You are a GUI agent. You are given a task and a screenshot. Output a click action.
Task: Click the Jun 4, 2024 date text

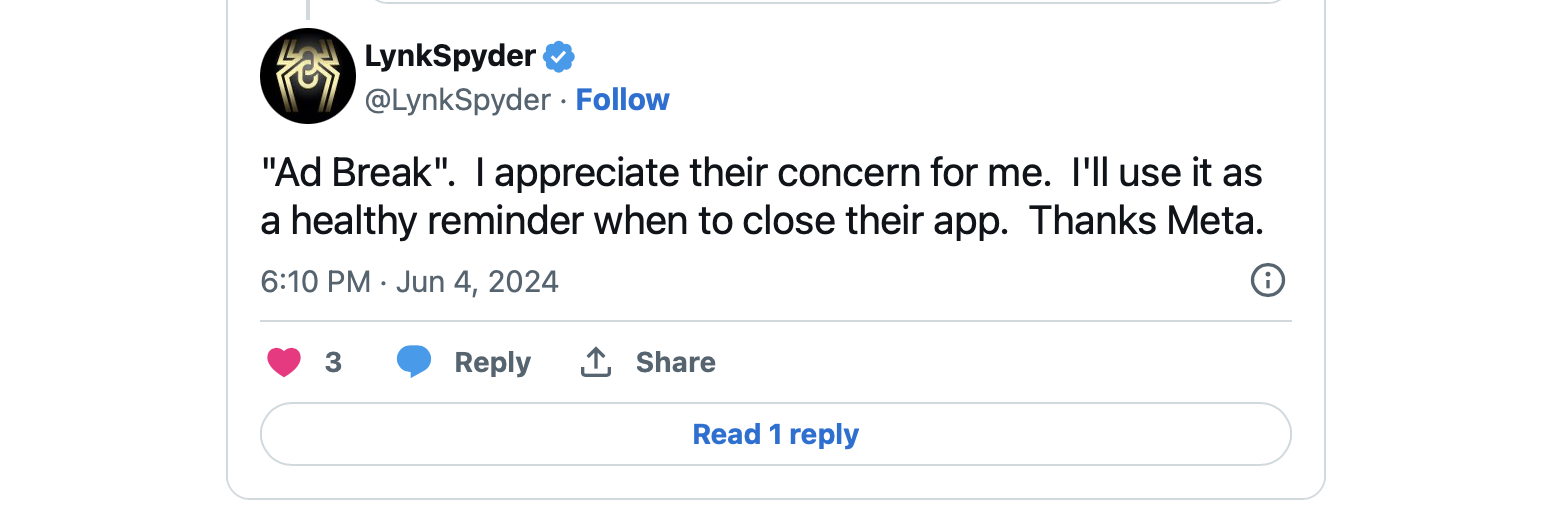[x=477, y=282]
